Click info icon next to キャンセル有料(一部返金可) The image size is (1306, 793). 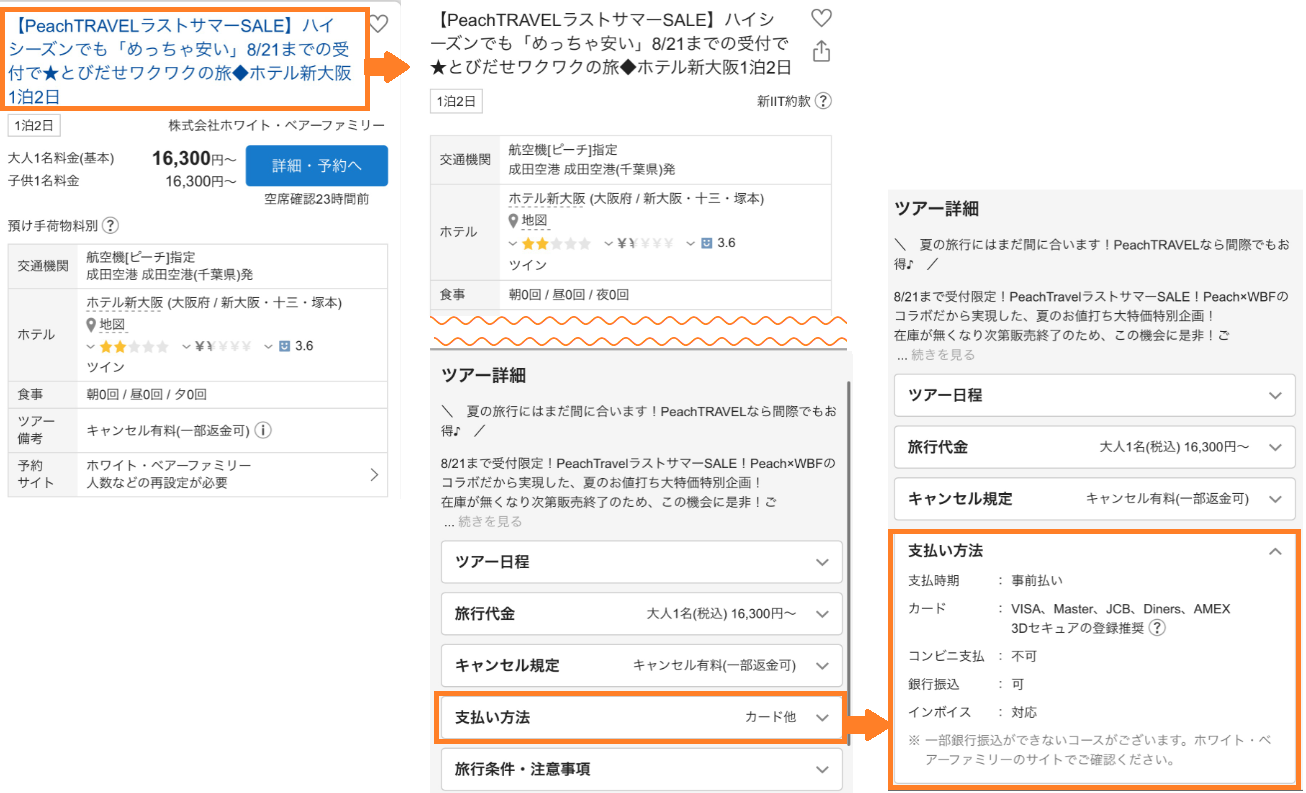pyautogui.click(x=263, y=431)
